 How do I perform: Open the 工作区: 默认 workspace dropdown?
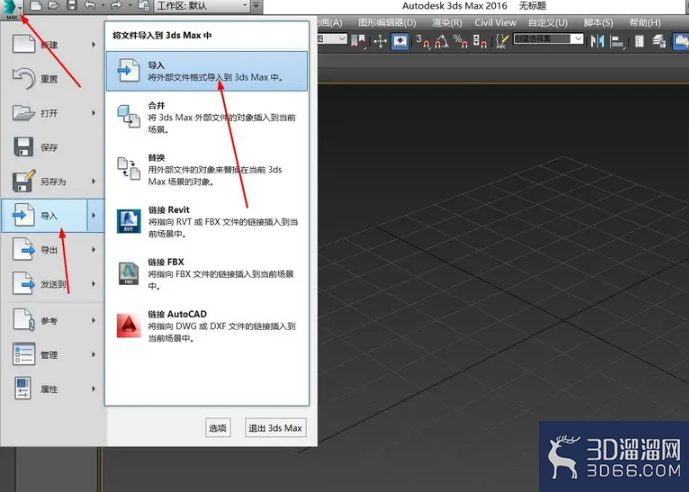[202, 6]
